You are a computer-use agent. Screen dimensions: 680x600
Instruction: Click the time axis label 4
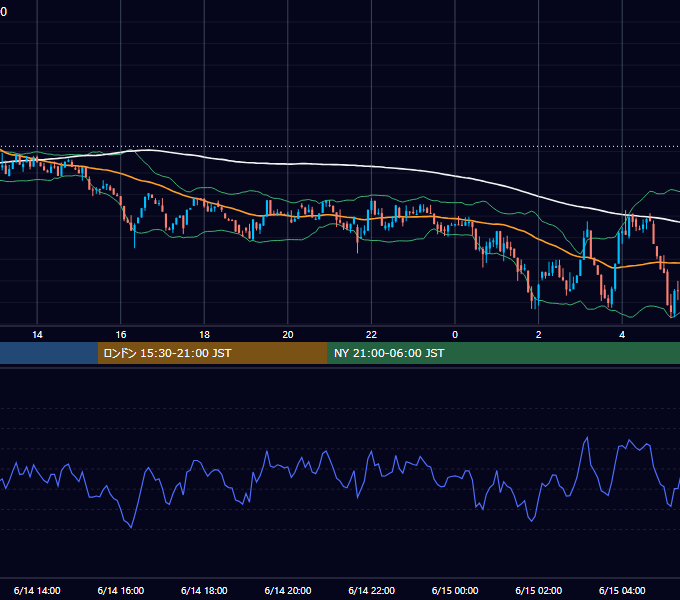pos(622,335)
